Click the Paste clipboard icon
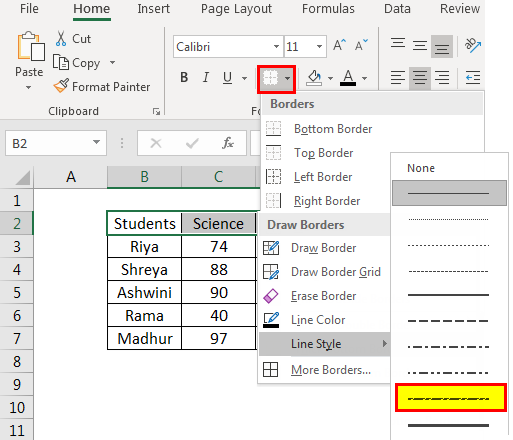Image resolution: width=513 pixels, height=440 pixels. pos(30,47)
